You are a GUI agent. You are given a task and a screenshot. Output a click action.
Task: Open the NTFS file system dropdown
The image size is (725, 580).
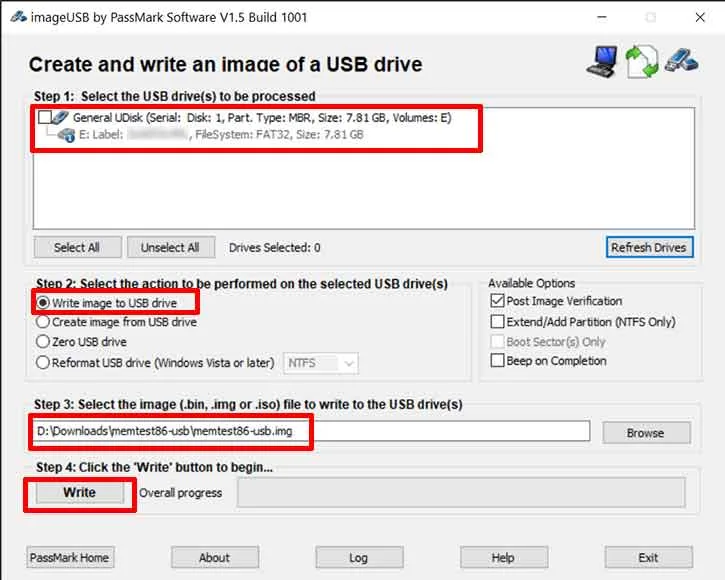[321, 363]
